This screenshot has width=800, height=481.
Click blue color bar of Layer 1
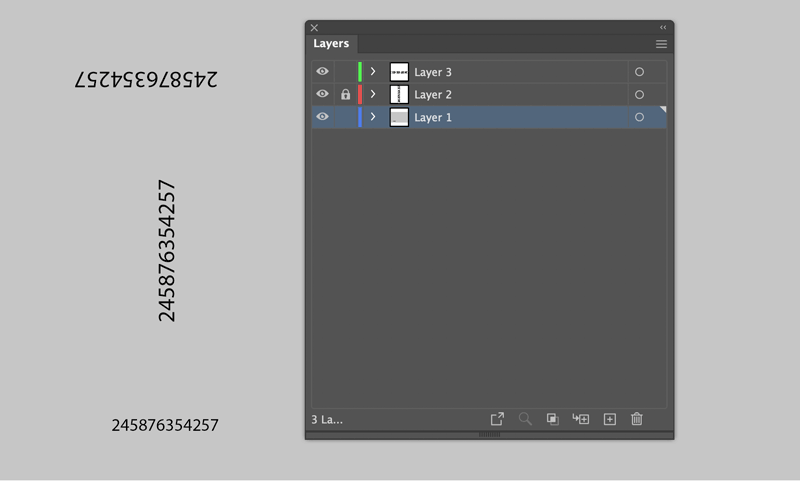[360, 117]
